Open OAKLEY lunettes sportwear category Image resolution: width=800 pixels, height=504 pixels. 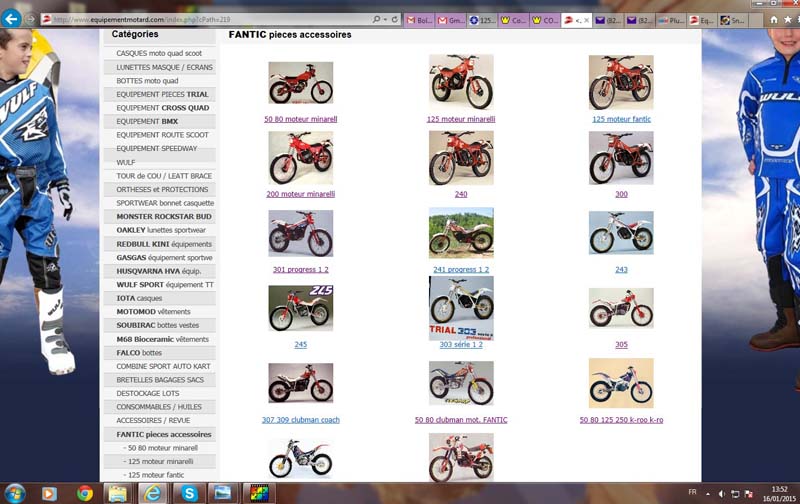pos(159,230)
